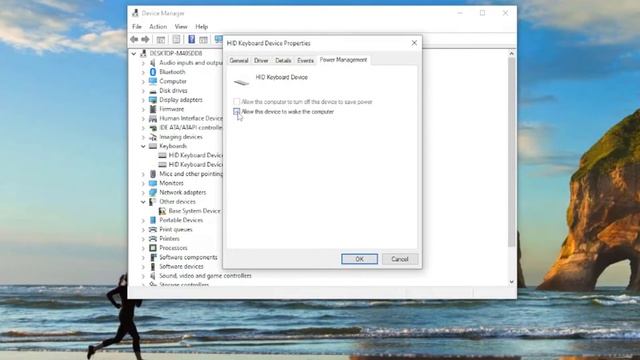Select the Network adapters icon

(153, 192)
